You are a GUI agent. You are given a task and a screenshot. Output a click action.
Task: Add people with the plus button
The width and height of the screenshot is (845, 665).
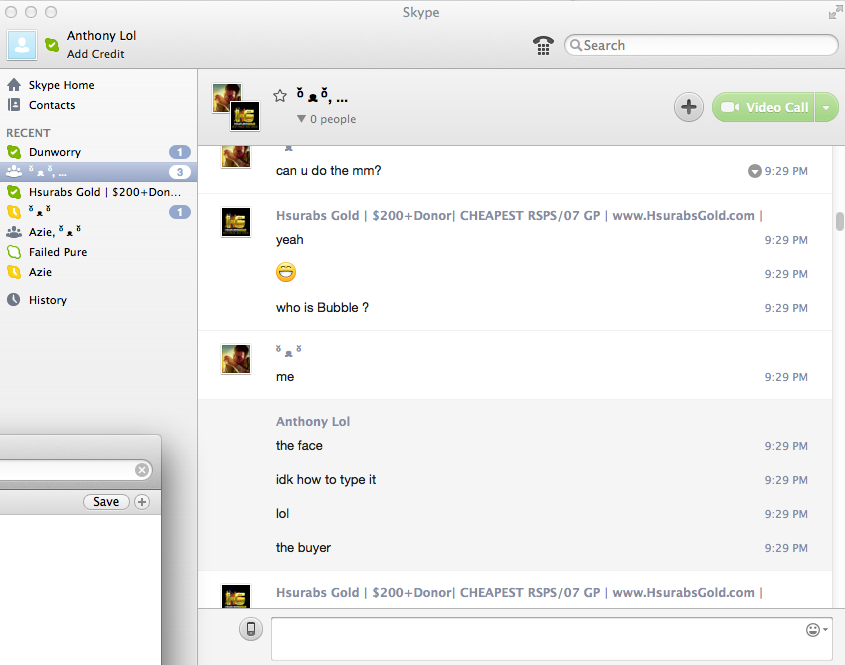(689, 107)
